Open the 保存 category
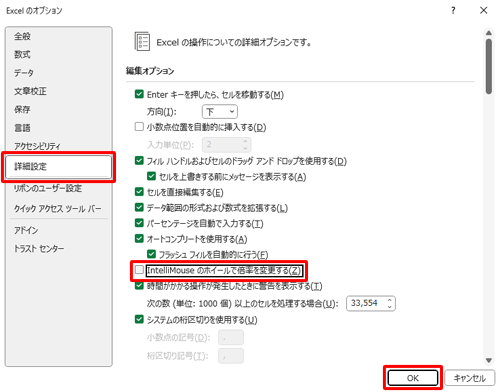500x392 pixels. click(22, 109)
